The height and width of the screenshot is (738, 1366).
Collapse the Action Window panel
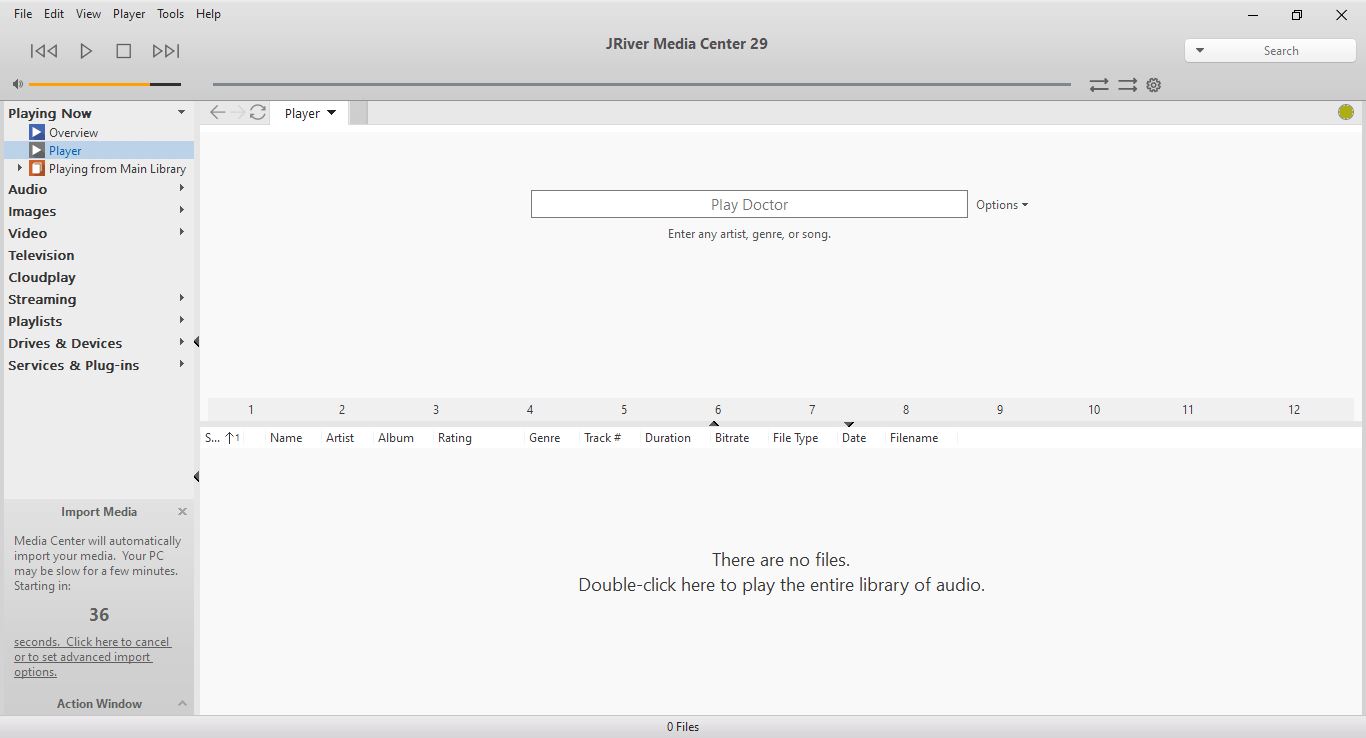click(x=182, y=704)
